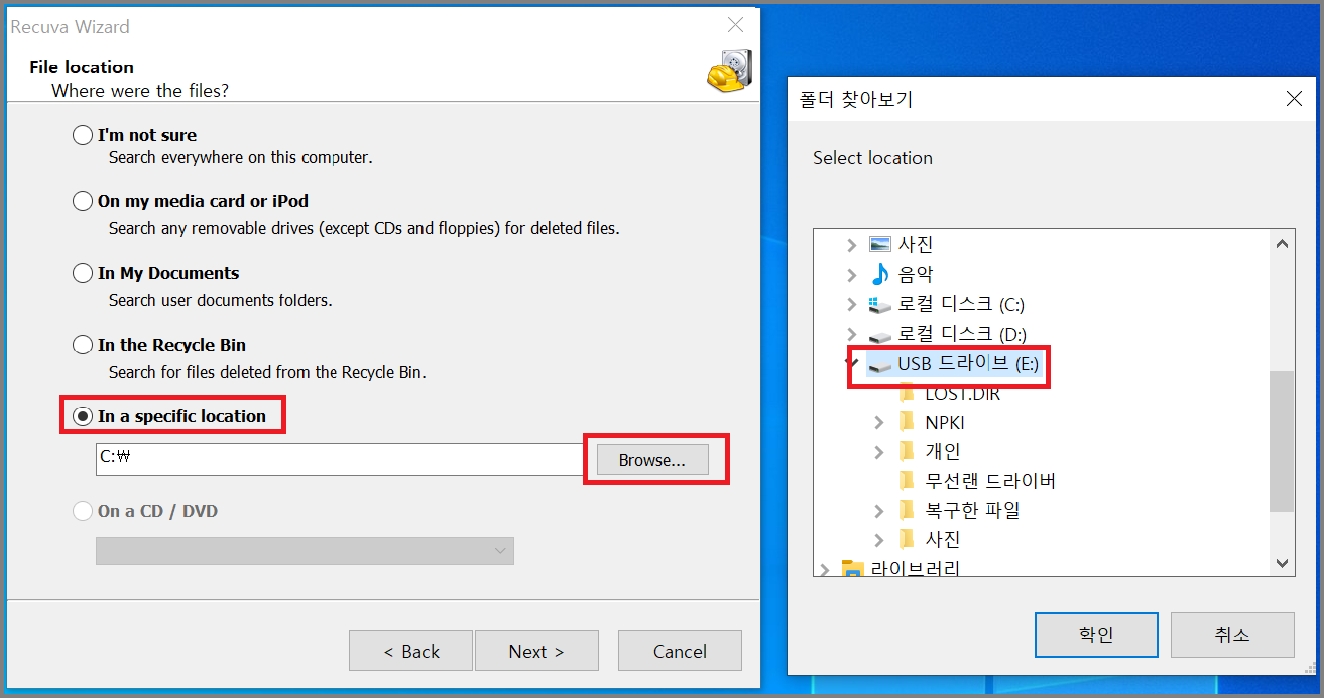
Task: Expand the 라이브러리 tree node
Action: (825, 570)
